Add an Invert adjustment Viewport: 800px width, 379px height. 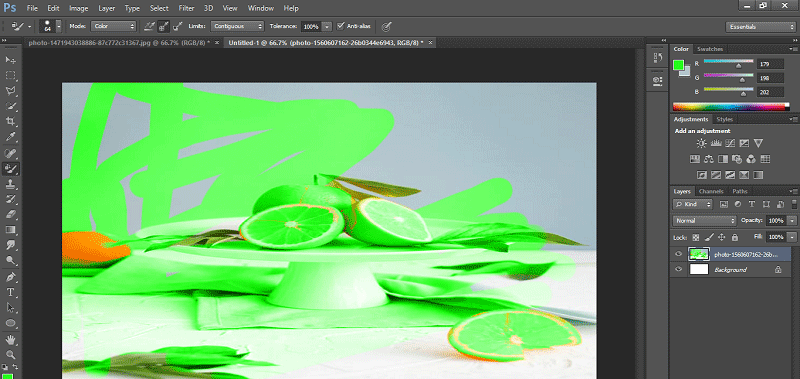point(702,175)
